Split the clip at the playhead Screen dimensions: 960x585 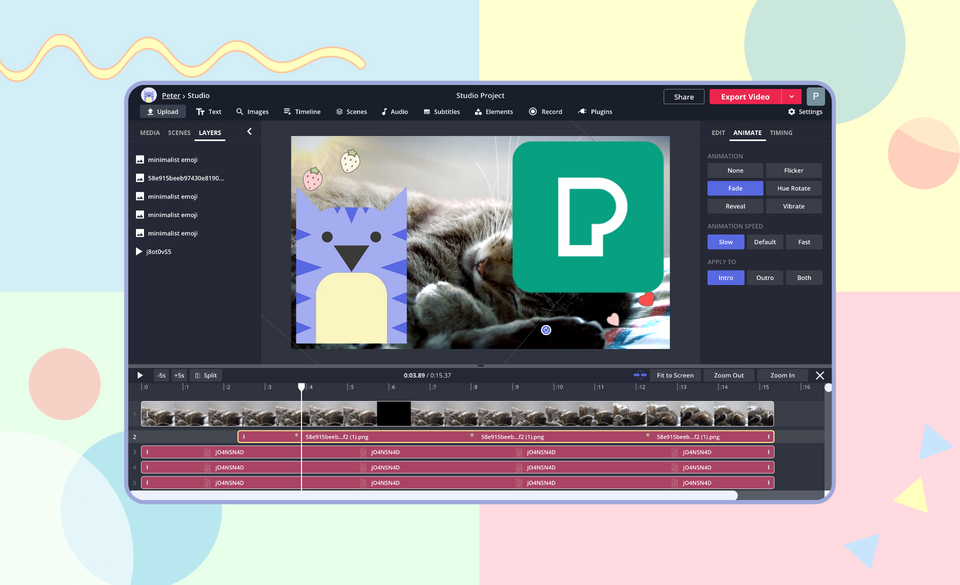click(207, 375)
